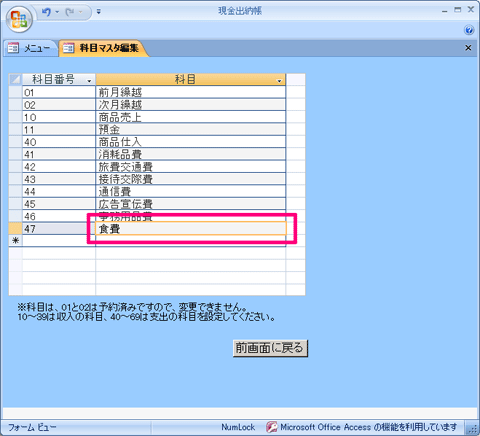Select the 科目番号 cell containing 40
This screenshot has height=436, width=480.
click(x=59, y=142)
